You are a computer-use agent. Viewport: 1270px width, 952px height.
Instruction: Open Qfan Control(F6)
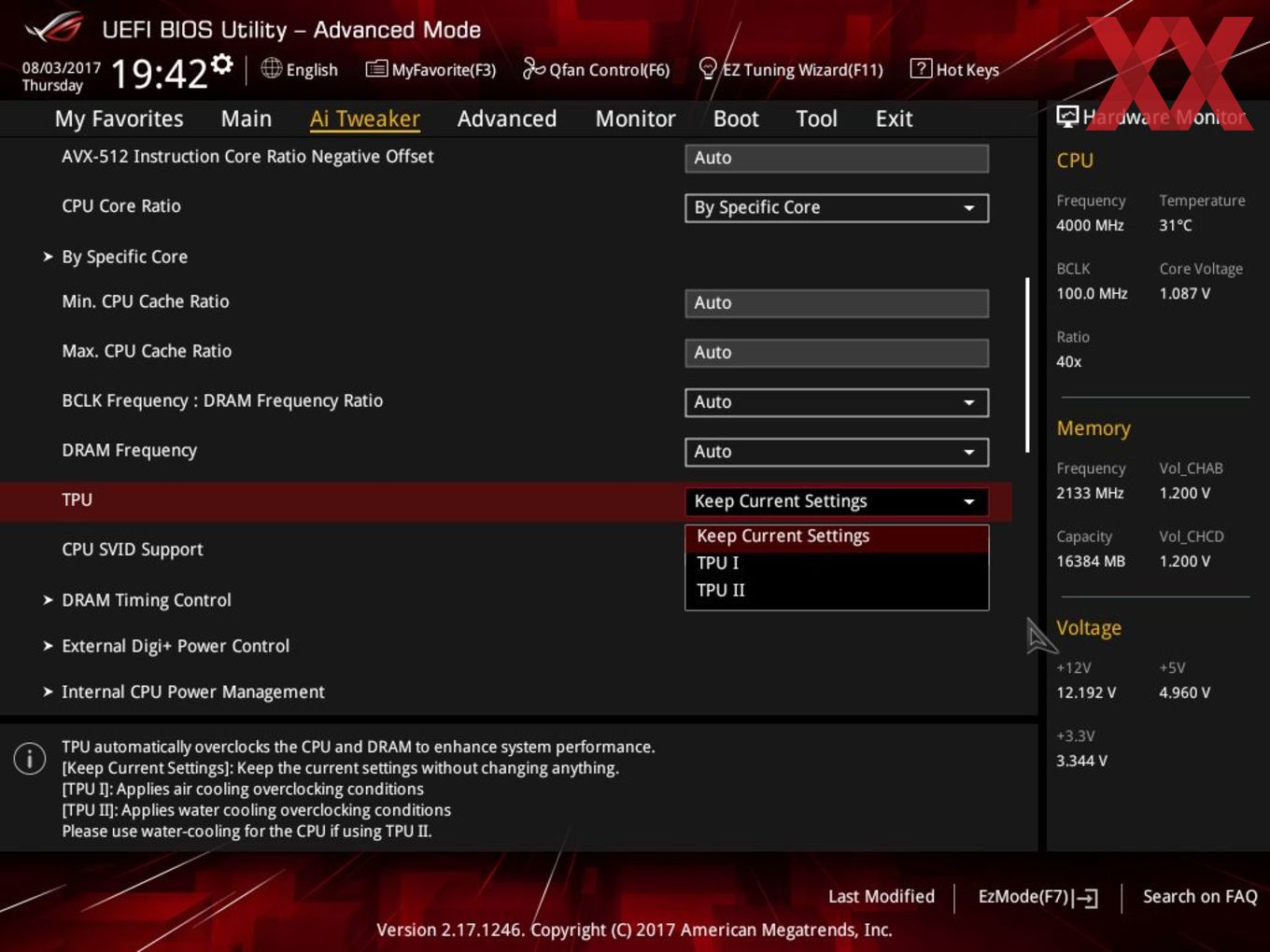pos(596,69)
